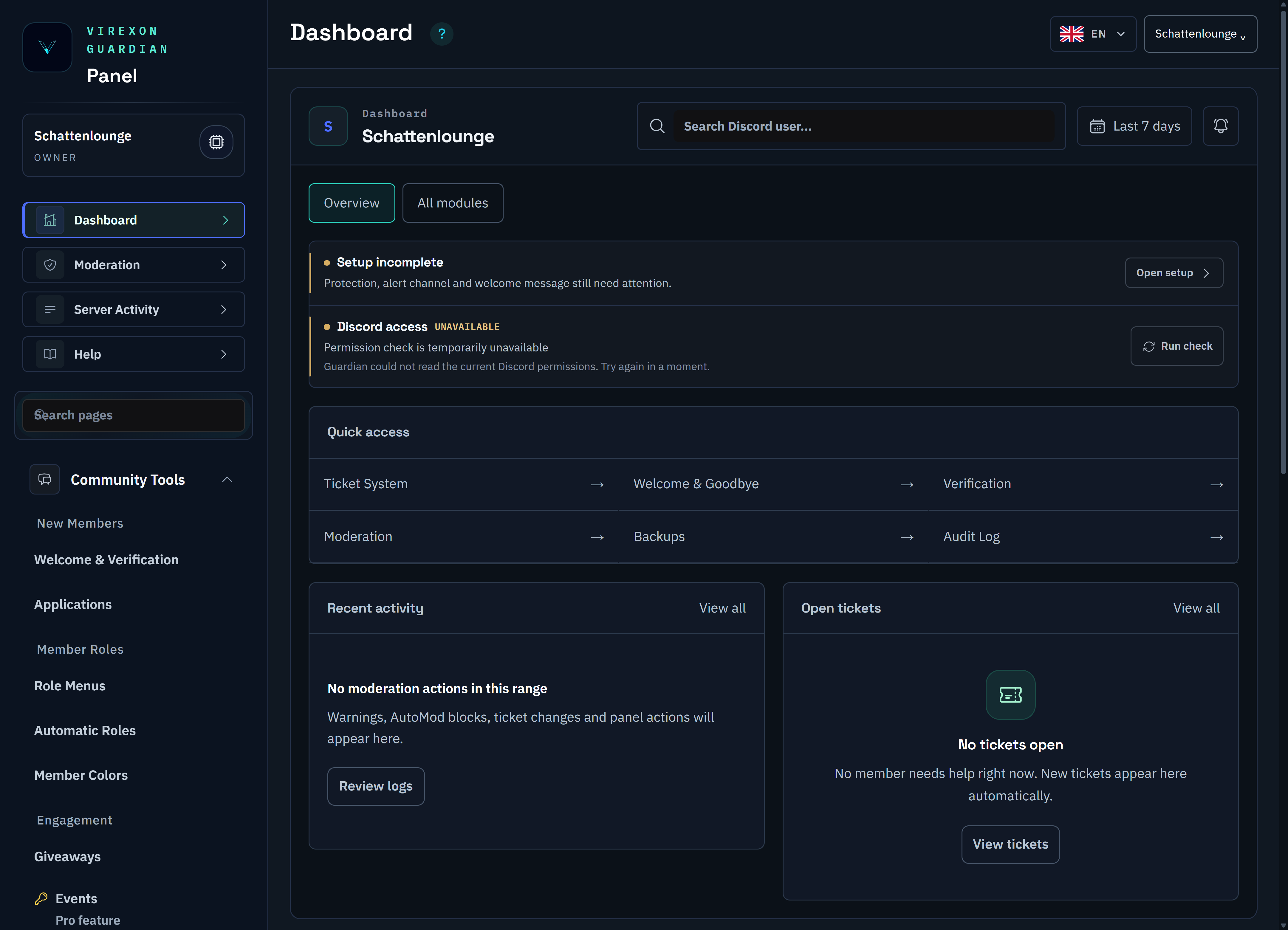Expand the Moderation sidebar chevron
The height and width of the screenshot is (930, 1288).
(x=224, y=265)
